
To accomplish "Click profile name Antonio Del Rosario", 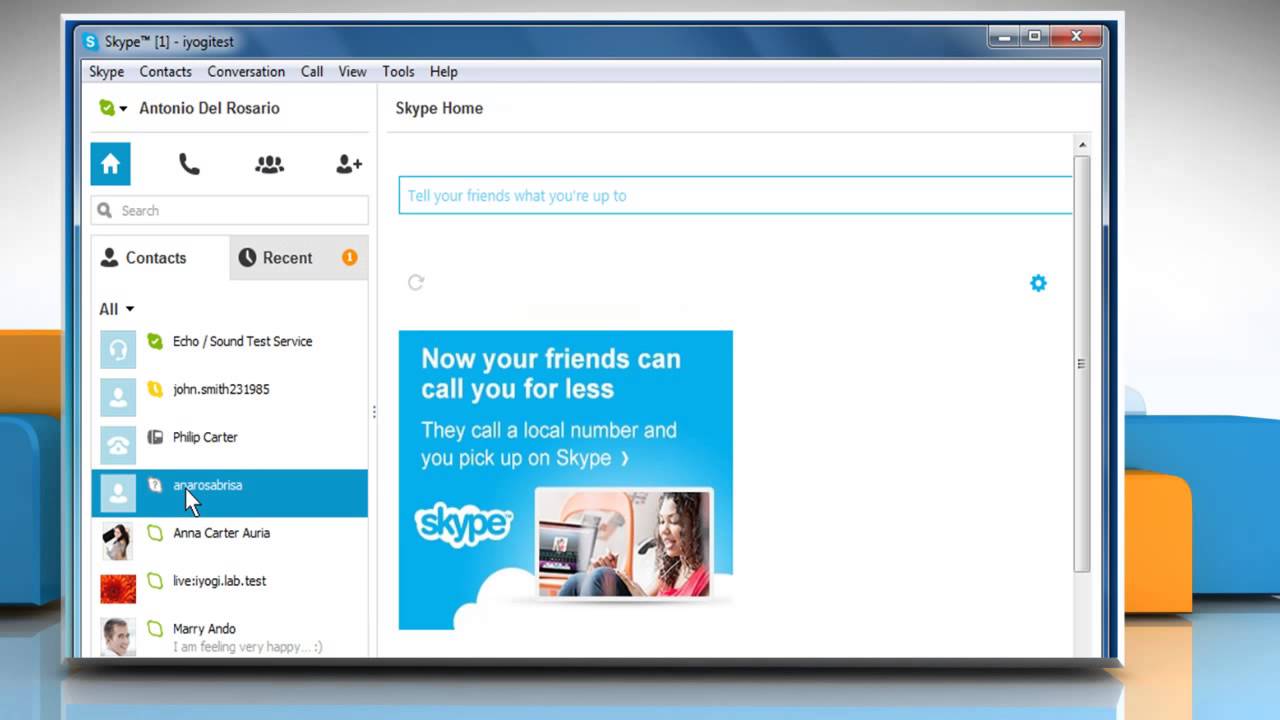I will [x=209, y=108].
